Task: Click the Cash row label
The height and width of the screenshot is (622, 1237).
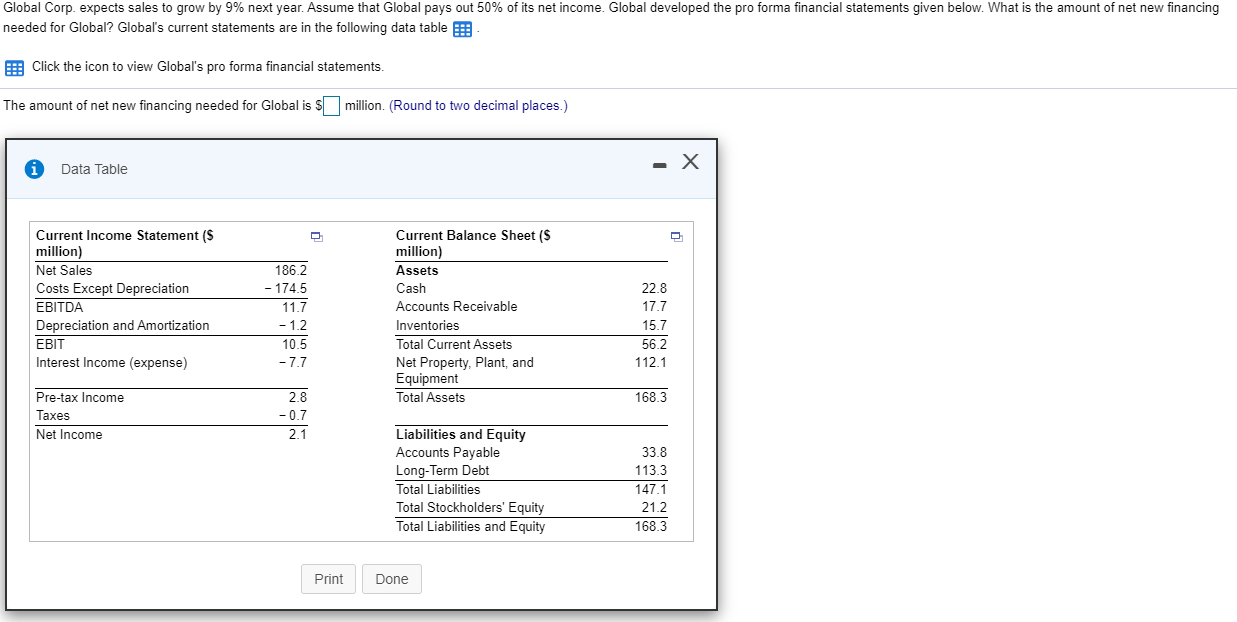Action: 411,289
